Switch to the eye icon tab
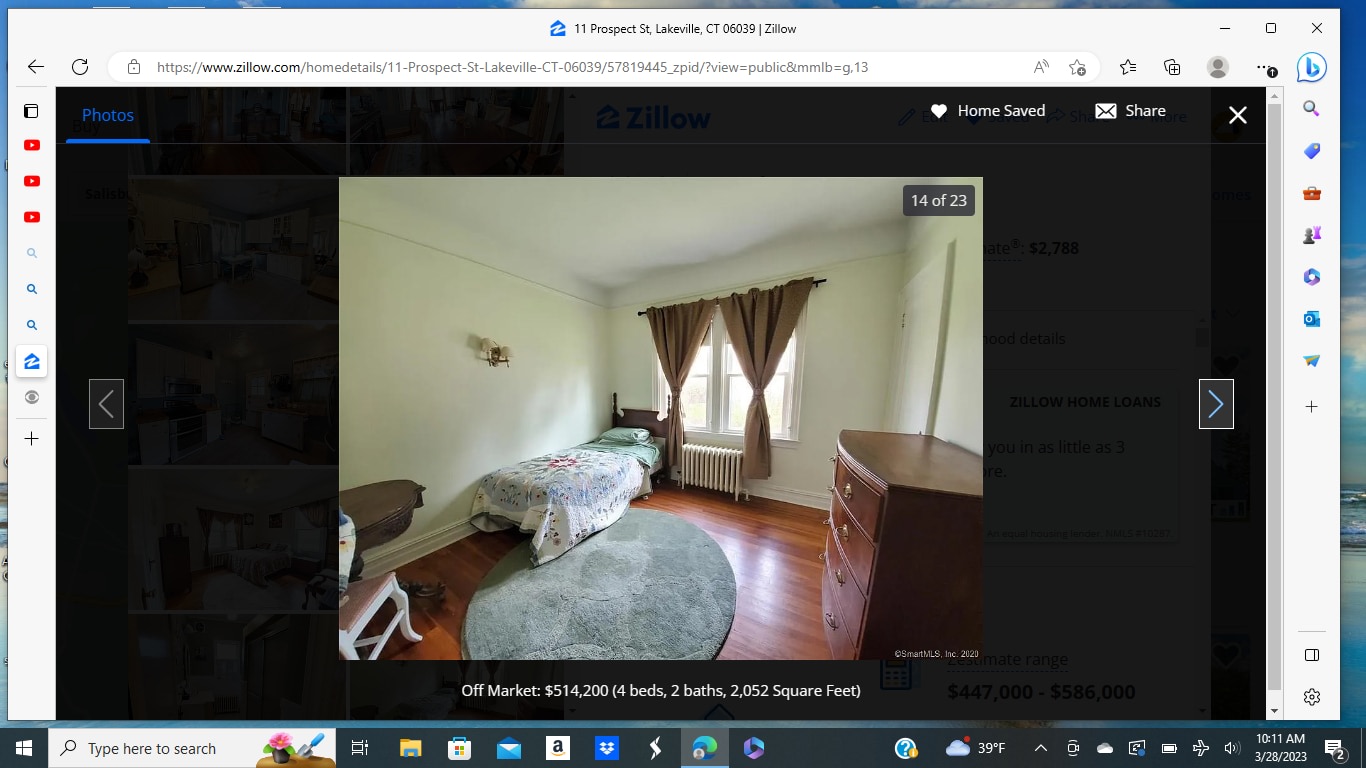This screenshot has width=1366, height=768. click(32, 397)
